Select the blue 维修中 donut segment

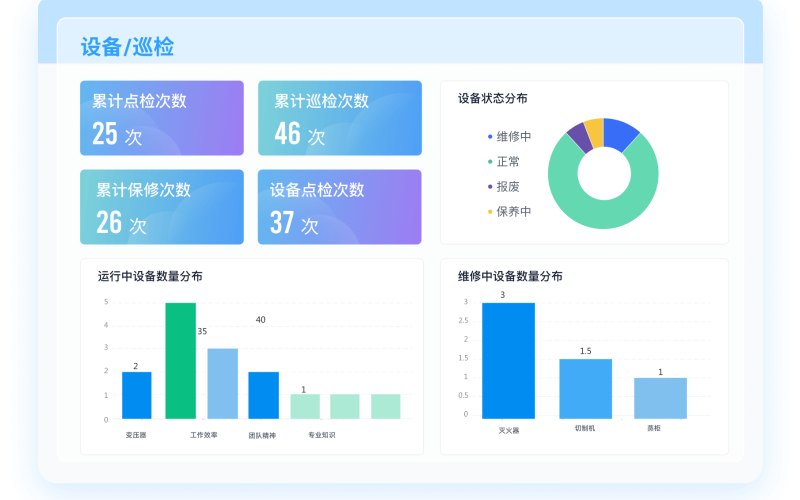[619, 134]
